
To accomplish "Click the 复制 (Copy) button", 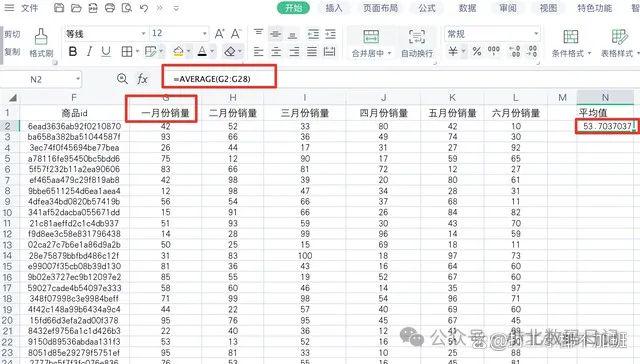I will click(12, 52).
